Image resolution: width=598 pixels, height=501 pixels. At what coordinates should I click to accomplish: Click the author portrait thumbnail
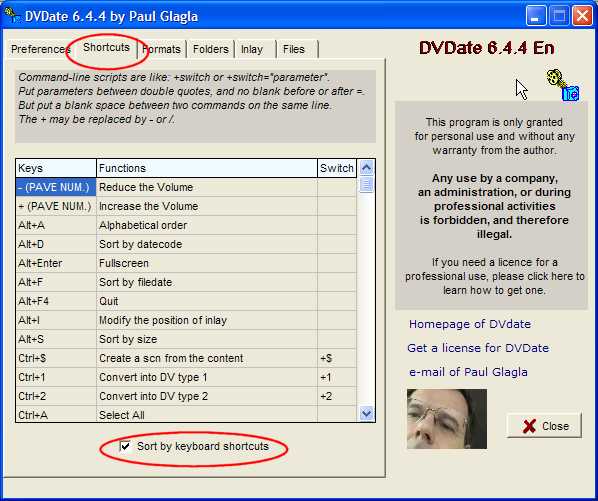pyautogui.click(x=447, y=419)
